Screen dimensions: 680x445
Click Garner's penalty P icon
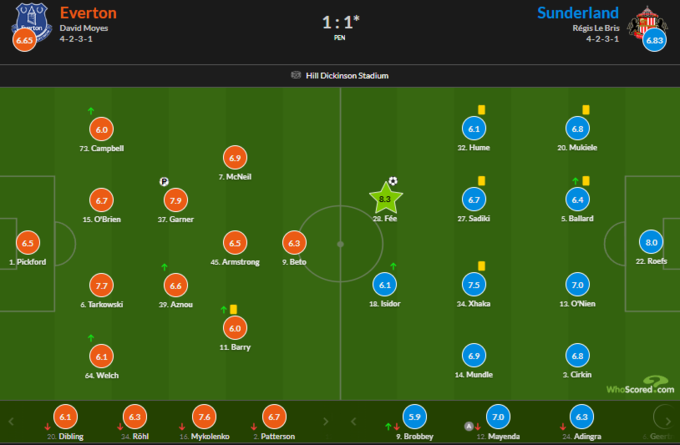(163, 182)
